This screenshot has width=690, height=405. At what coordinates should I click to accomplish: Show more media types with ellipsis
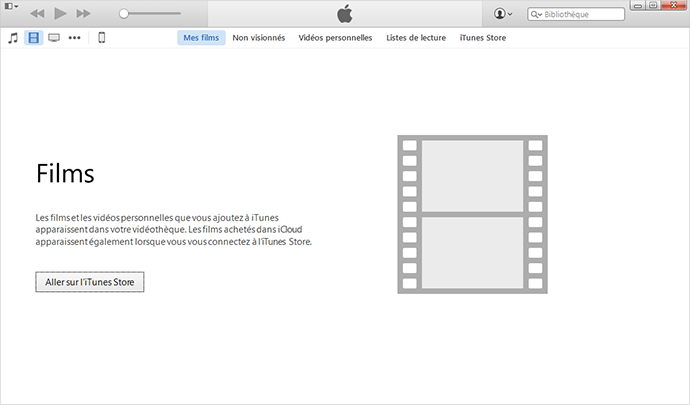[x=74, y=38]
